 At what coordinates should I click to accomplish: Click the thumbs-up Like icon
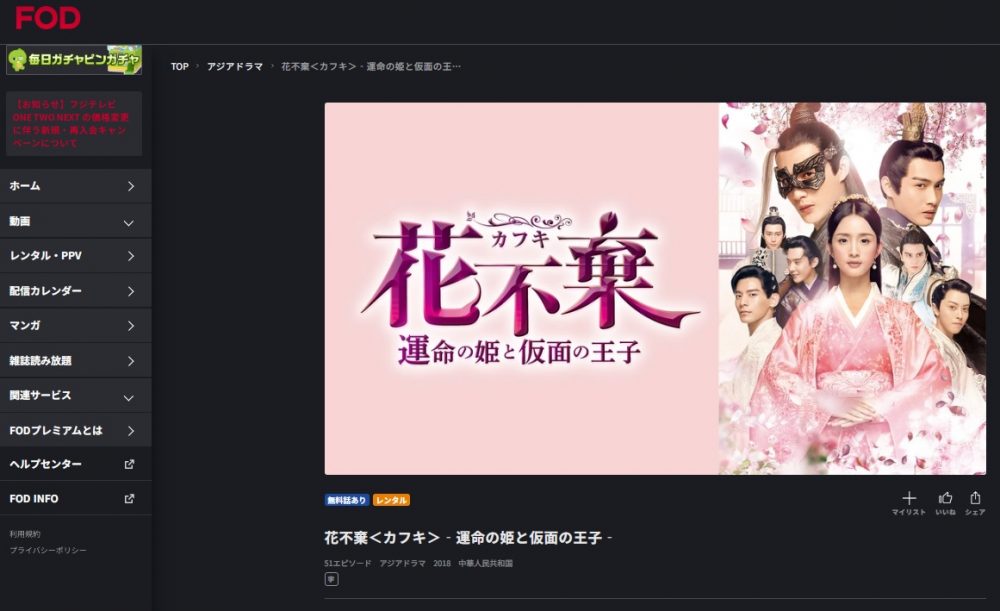pyautogui.click(x=945, y=498)
